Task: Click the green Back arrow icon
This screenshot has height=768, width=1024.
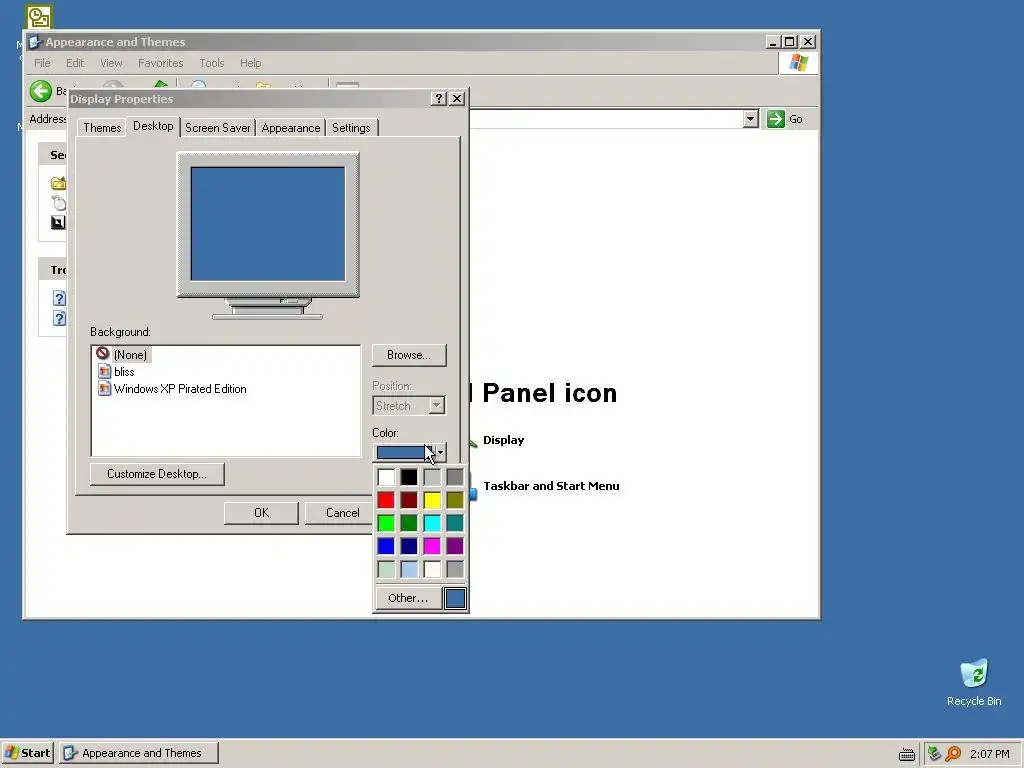Action: tap(40, 91)
